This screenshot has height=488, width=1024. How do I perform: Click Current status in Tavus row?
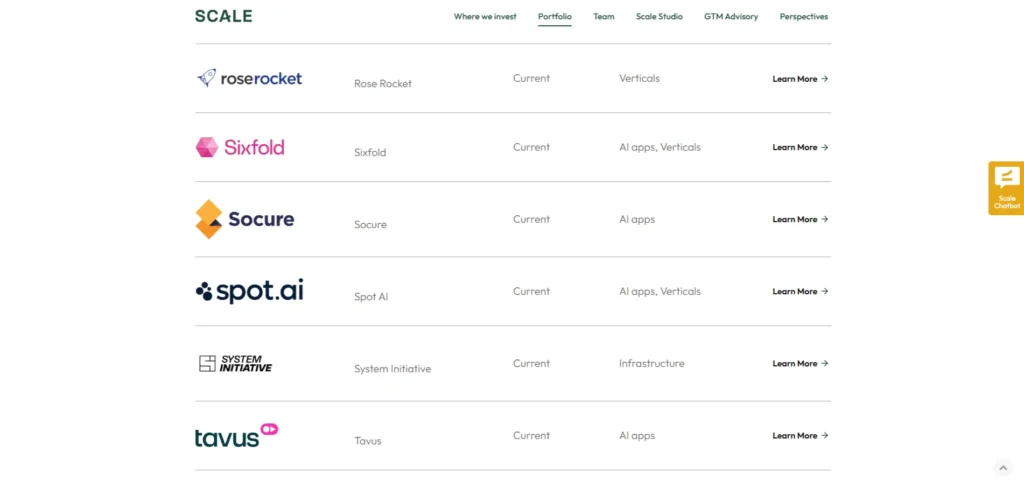click(532, 436)
